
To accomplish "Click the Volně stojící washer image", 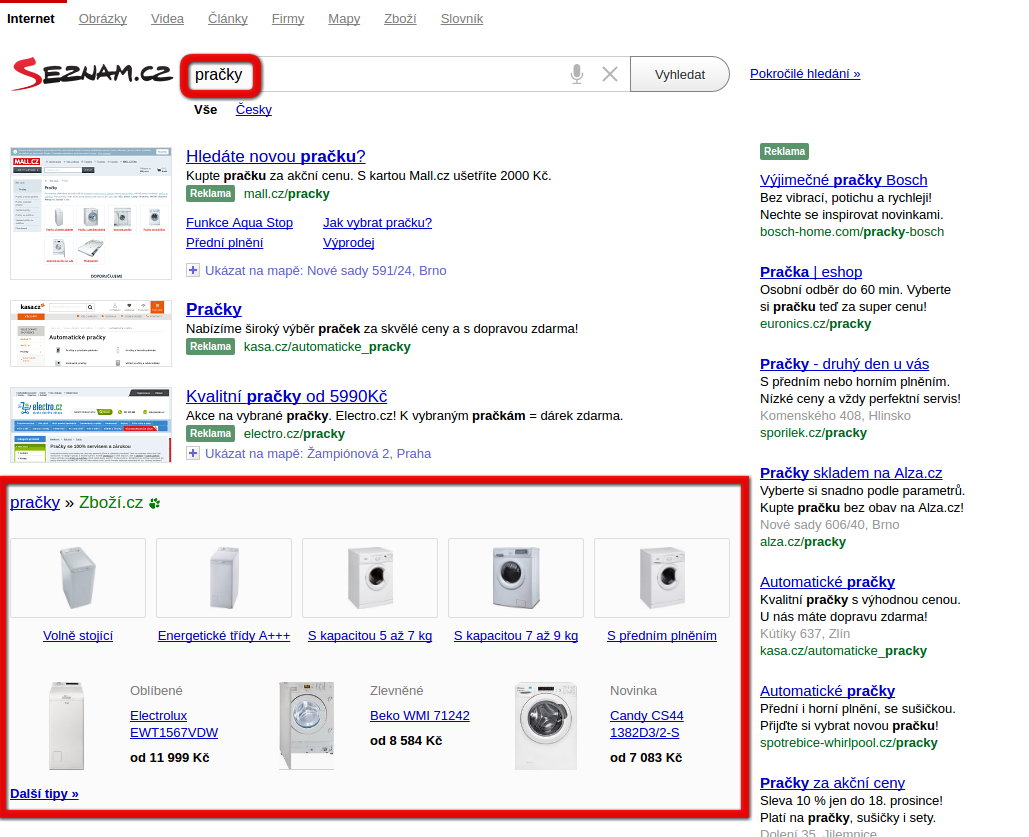I will 78,578.
